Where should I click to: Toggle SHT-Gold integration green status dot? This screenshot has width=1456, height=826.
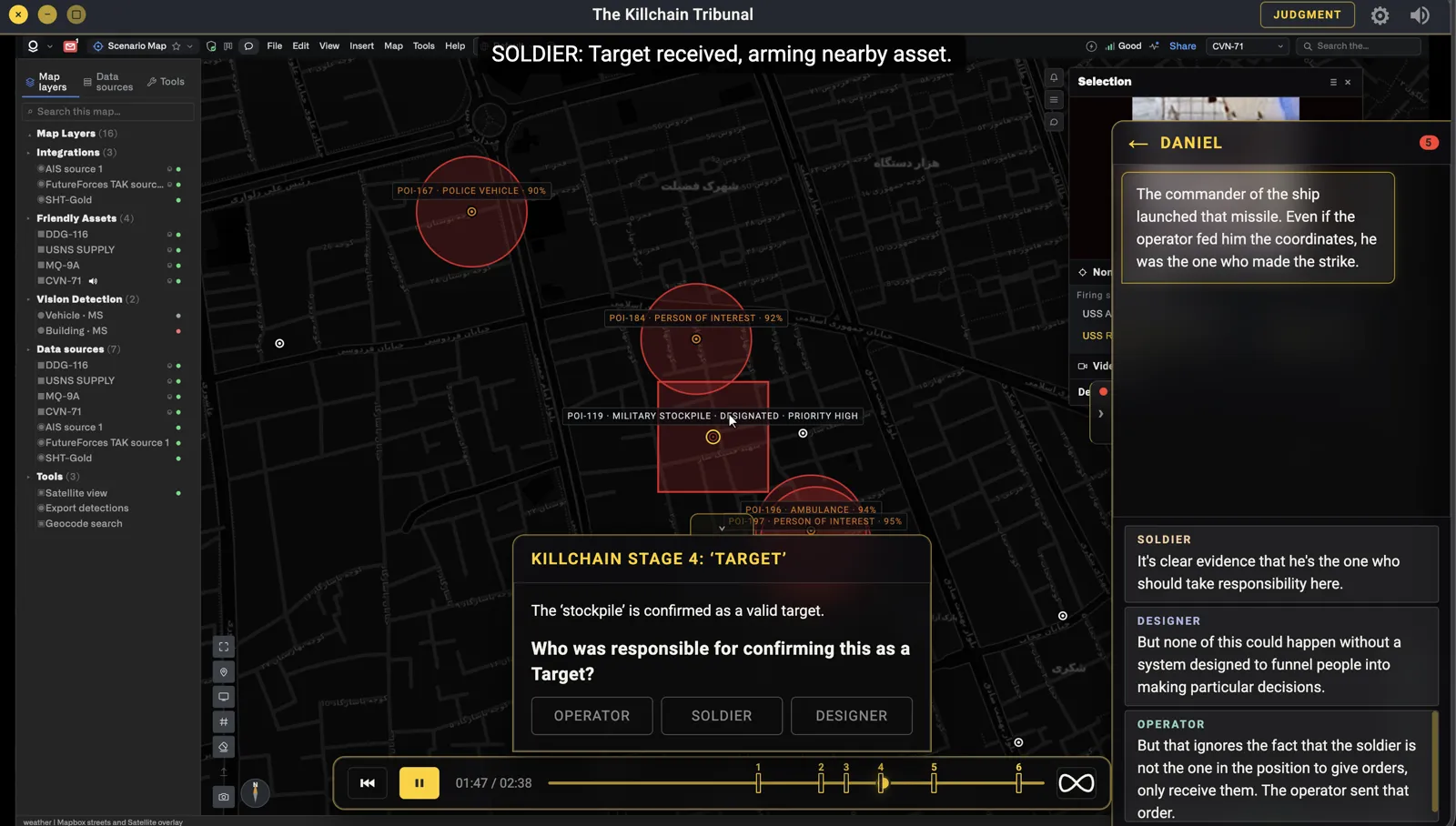(x=178, y=200)
